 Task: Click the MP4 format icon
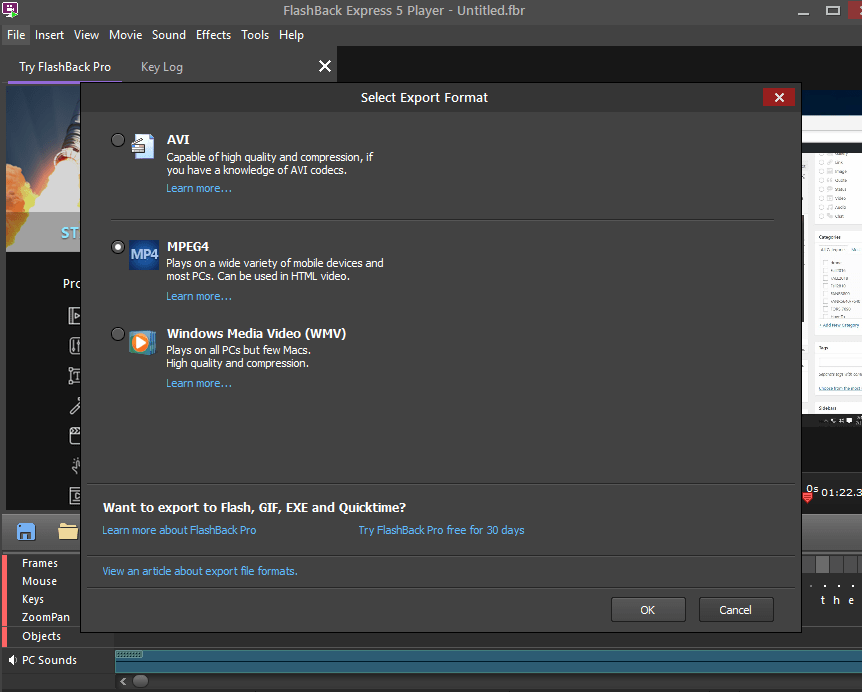click(144, 254)
